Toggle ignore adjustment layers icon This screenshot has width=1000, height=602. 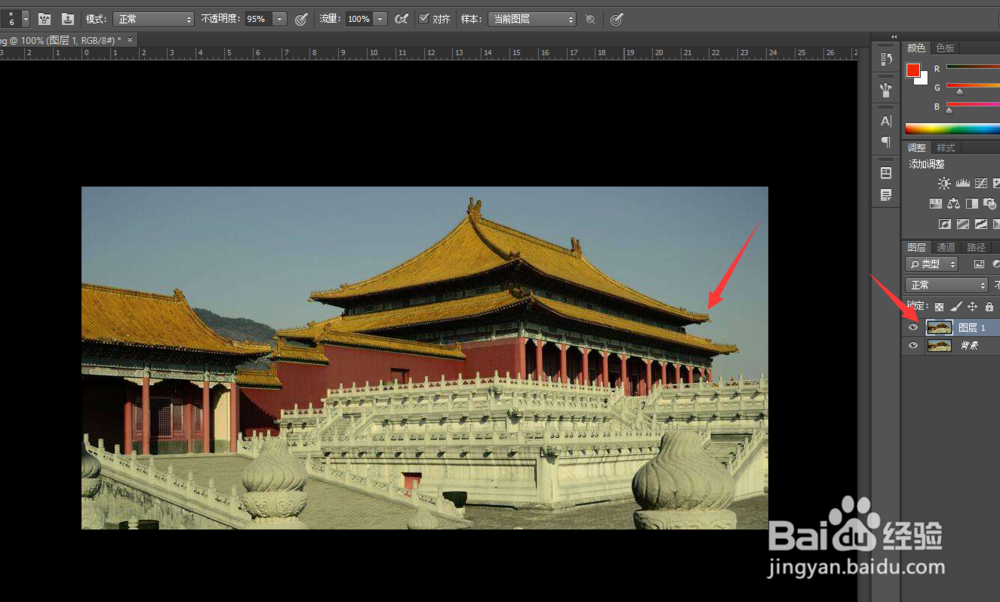point(591,20)
